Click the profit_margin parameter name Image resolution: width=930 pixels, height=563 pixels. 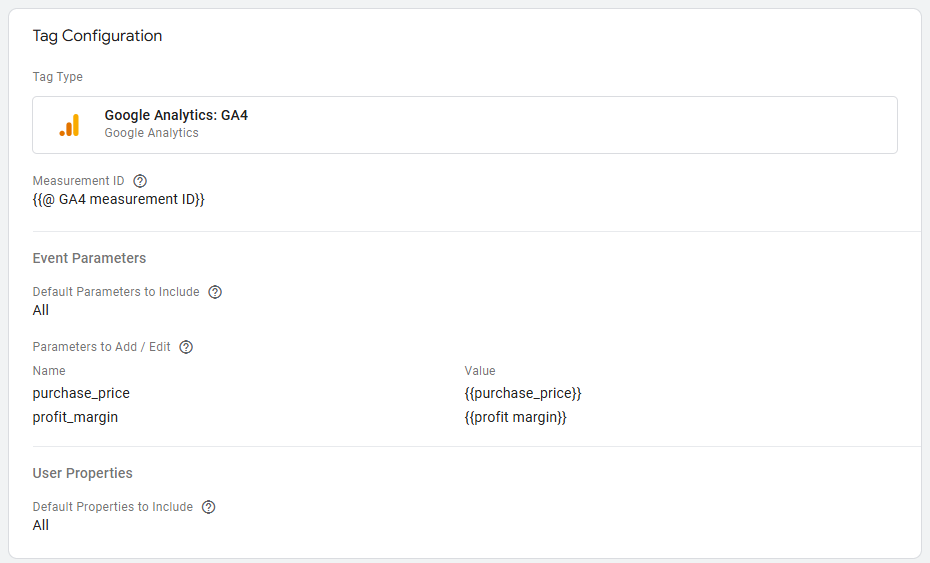coord(75,417)
